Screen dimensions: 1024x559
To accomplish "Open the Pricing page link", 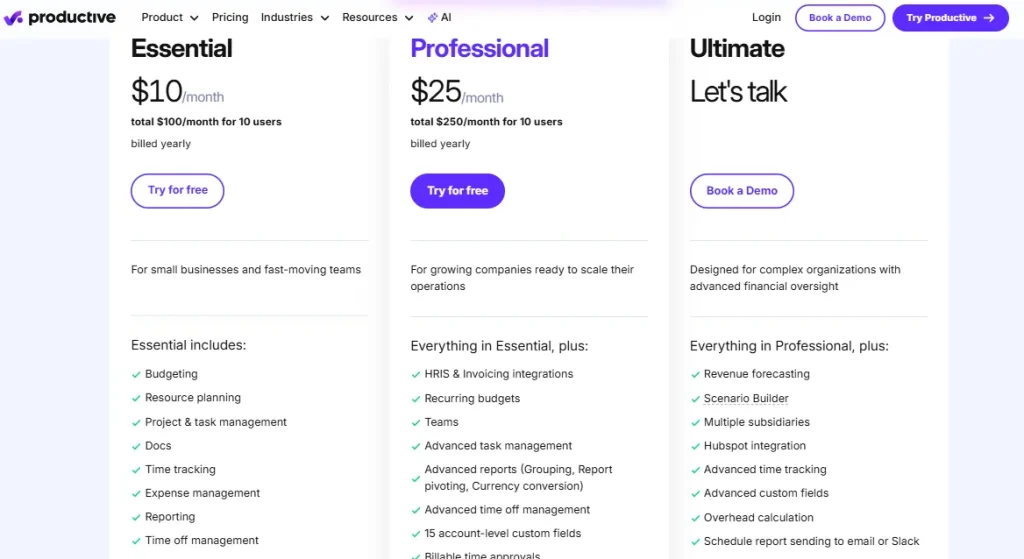I will coord(230,17).
